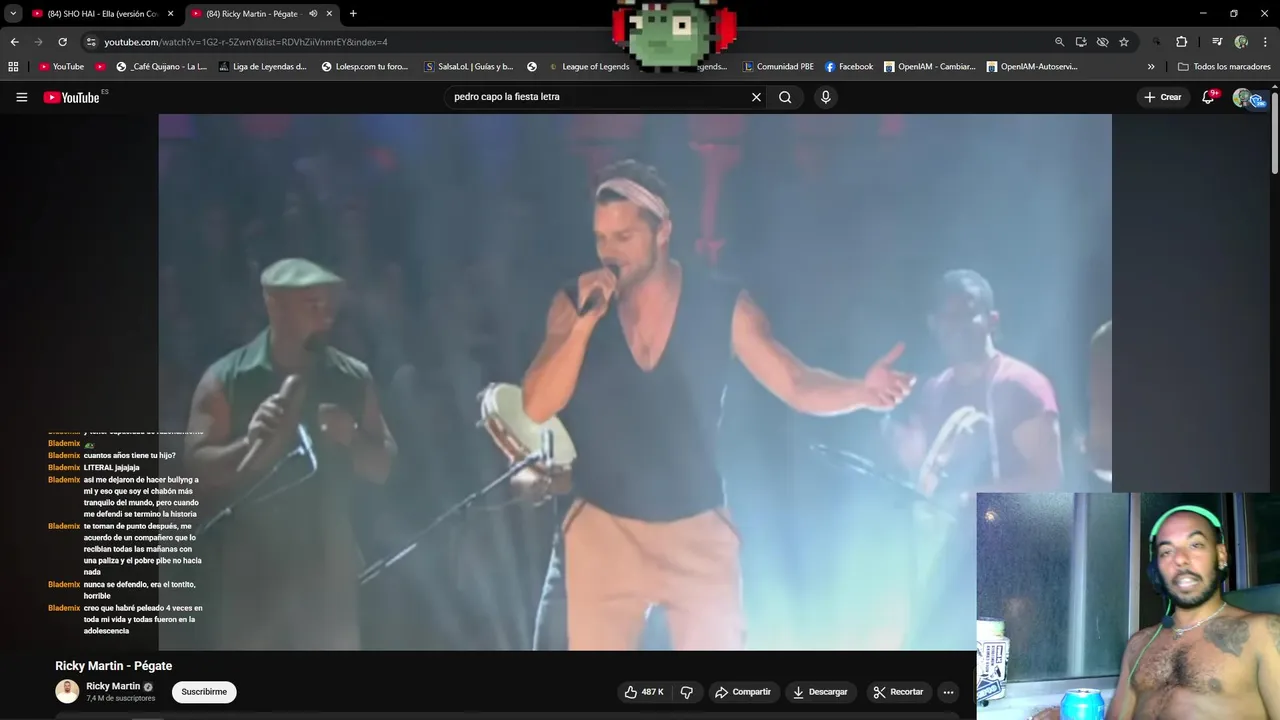Start voice search with the microphone

click(x=825, y=97)
